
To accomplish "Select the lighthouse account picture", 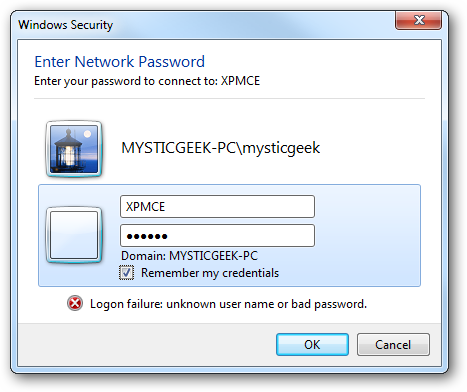I will [74, 149].
